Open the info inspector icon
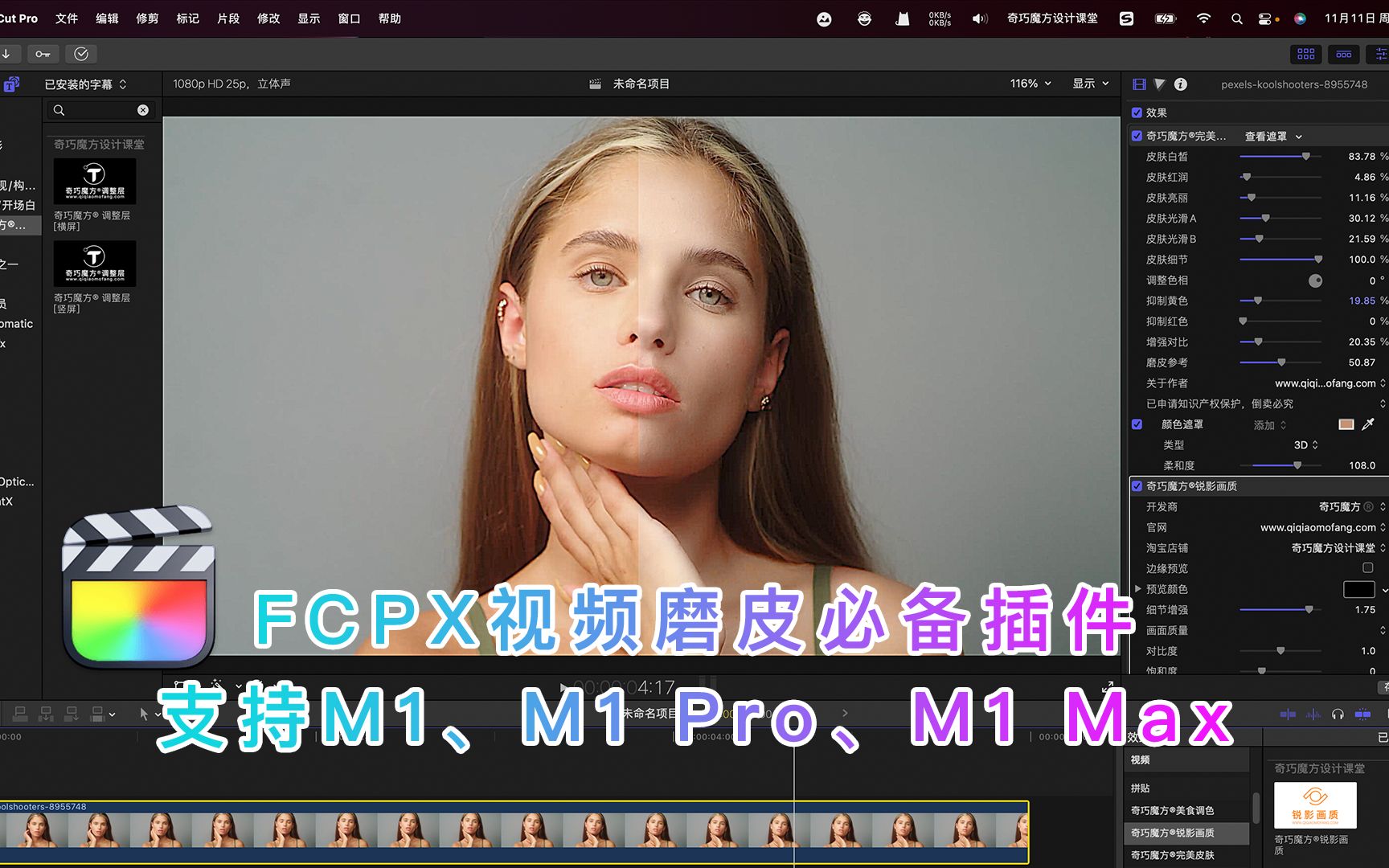1389x868 pixels. [1181, 84]
